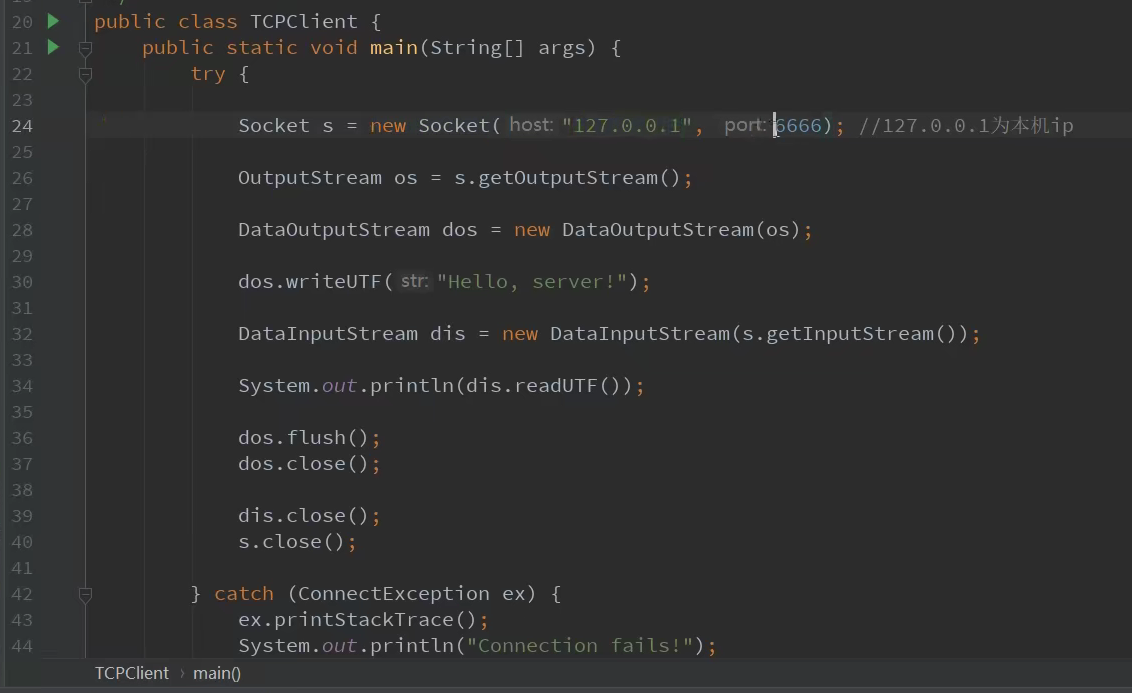The width and height of the screenshot is (1132, 693).
Task: Collapse main method fold marker on line 21
Action: [x=85, y=48]
